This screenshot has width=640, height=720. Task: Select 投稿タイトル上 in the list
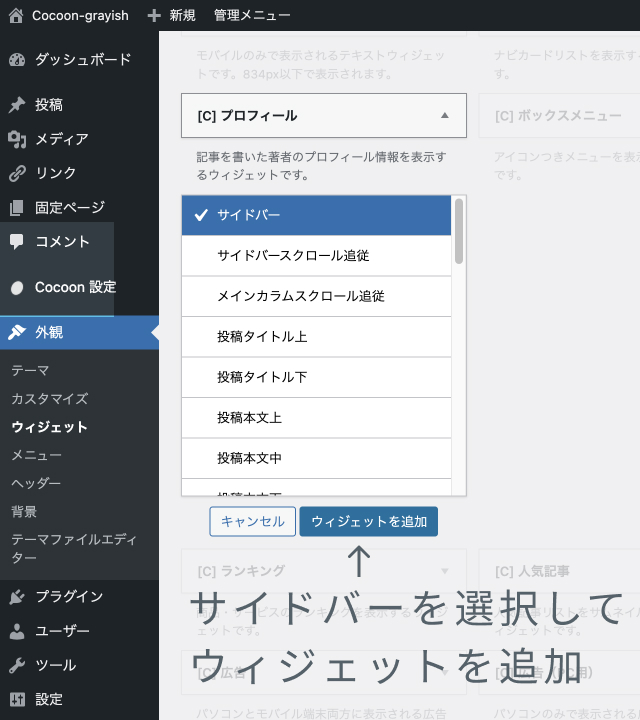(x=316, y=337)
